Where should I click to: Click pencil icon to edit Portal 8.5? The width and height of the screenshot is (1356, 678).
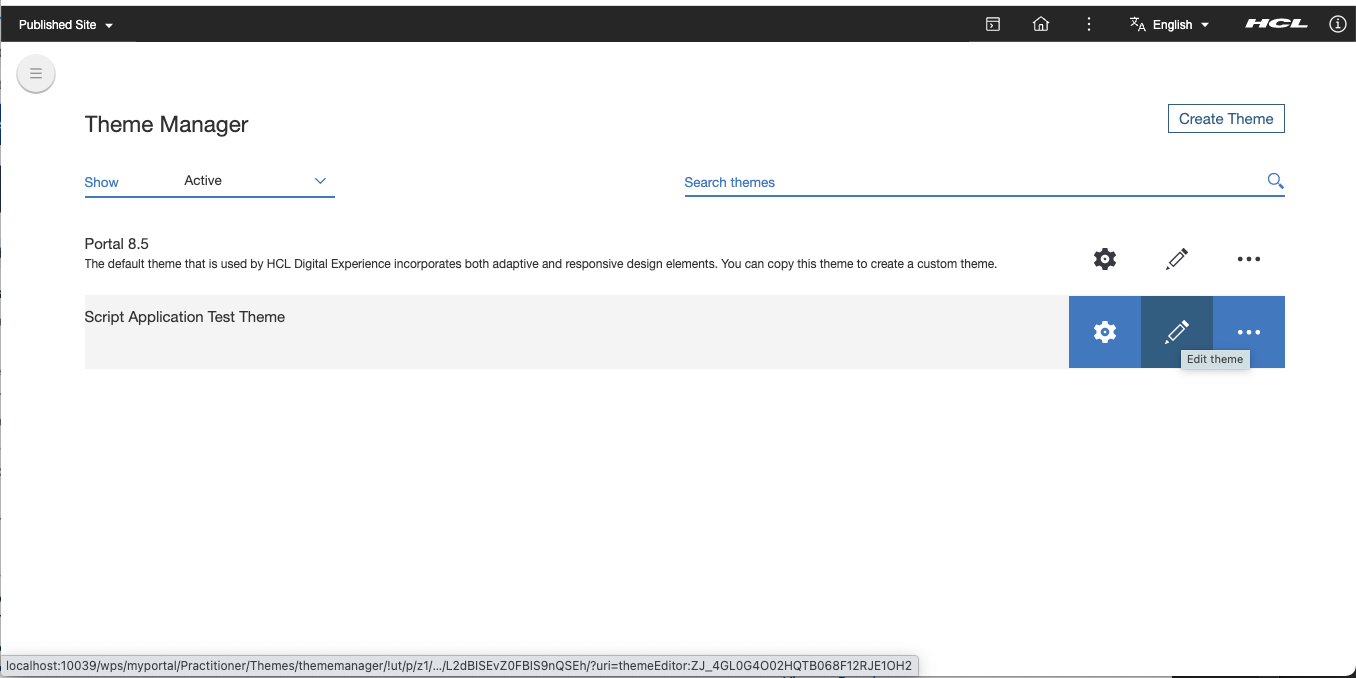(x=1177, y=259)
